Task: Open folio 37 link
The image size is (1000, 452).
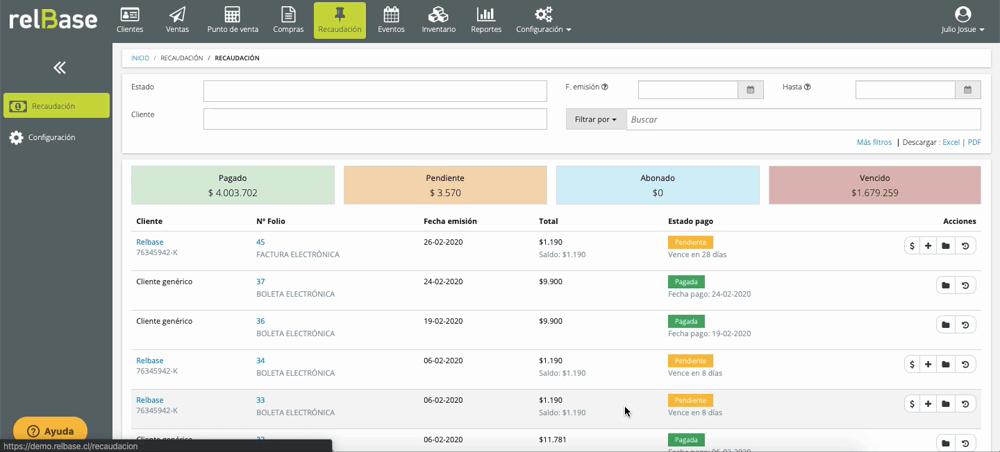Action: 260,282
